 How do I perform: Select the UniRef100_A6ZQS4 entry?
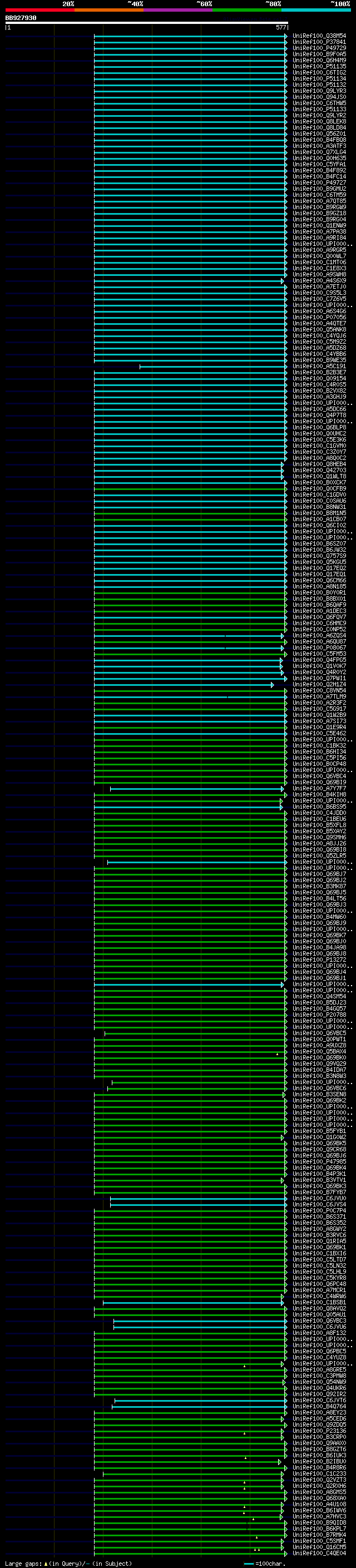319,635
